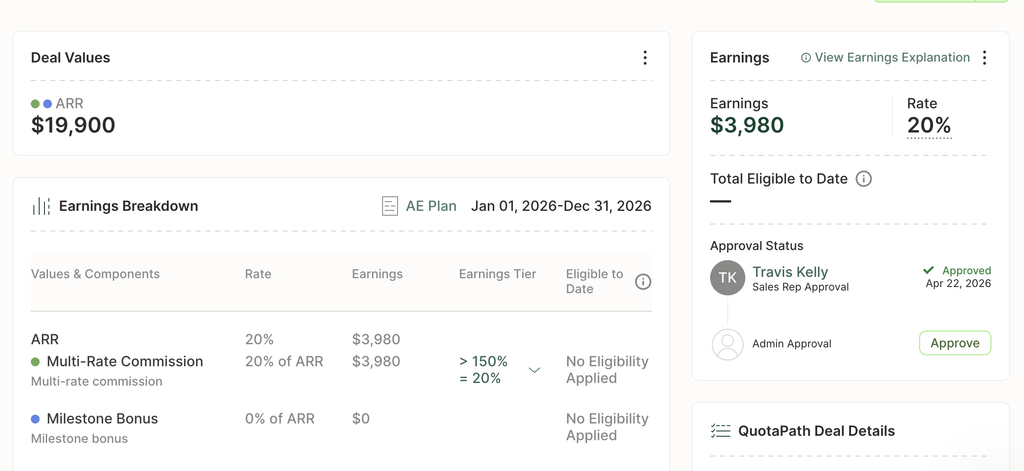Click the 'Multi-rate commission' gray subtitle
The height and width of the screenshot is (471, 1024).
point(97,382)
